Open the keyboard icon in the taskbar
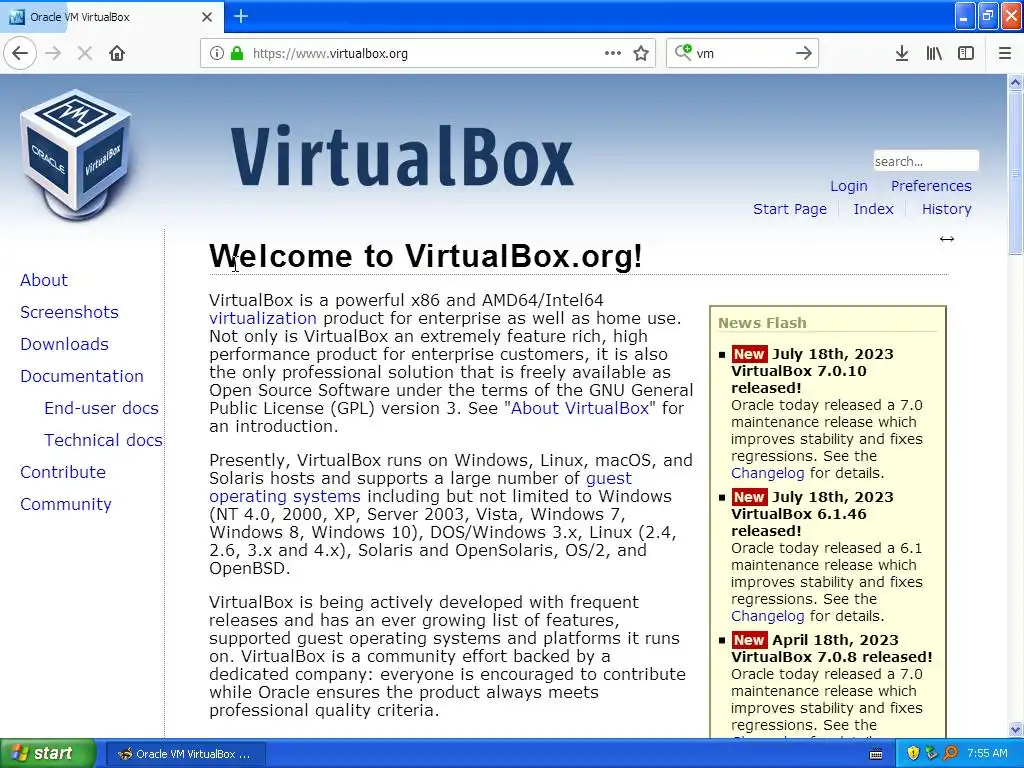The height and width of the screenshot is (768, 1024). pos(876,754)
